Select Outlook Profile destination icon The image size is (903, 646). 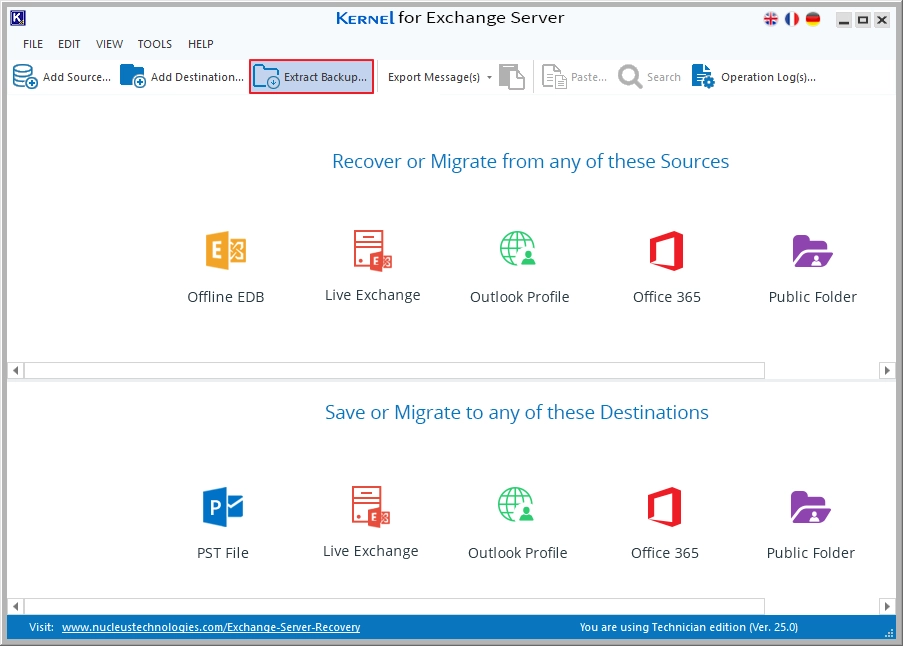coord(517,504)
